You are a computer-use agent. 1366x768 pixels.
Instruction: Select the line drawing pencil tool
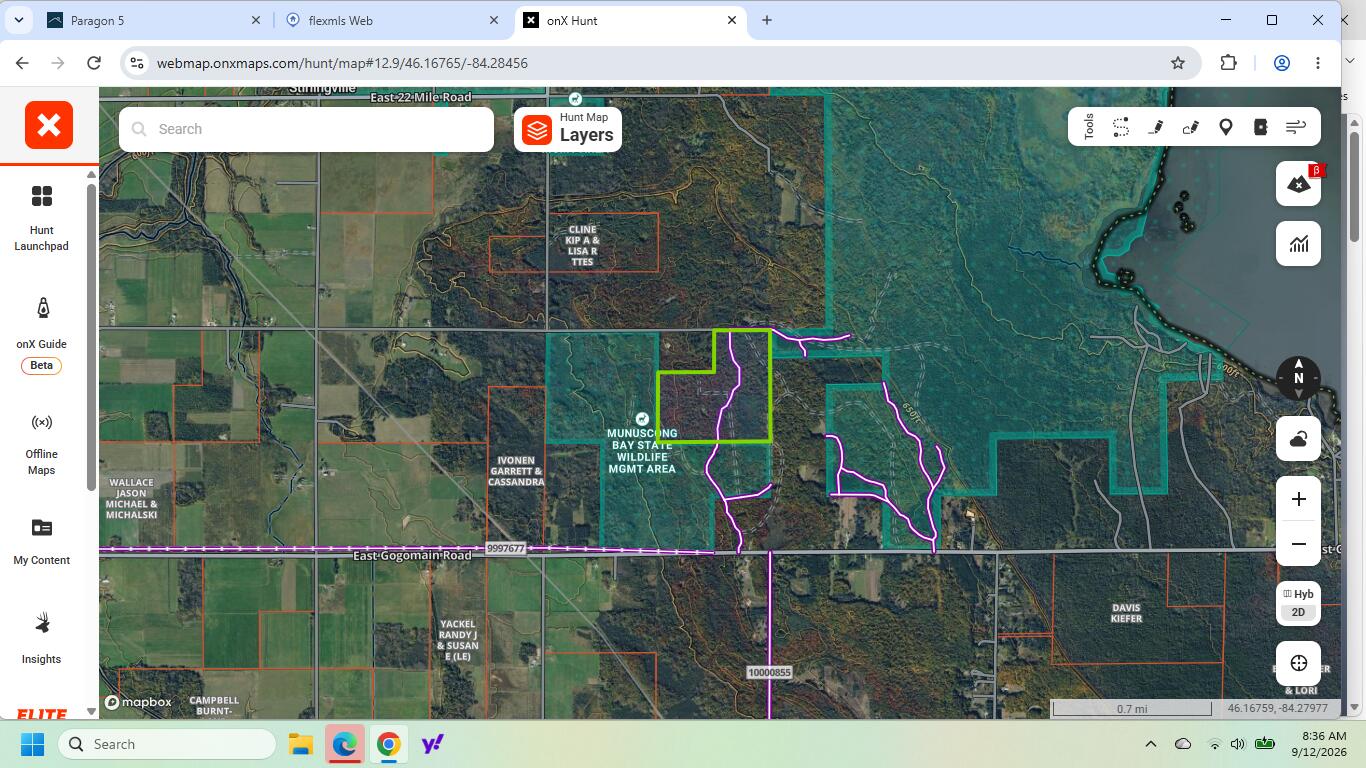tap(1156, 127)
